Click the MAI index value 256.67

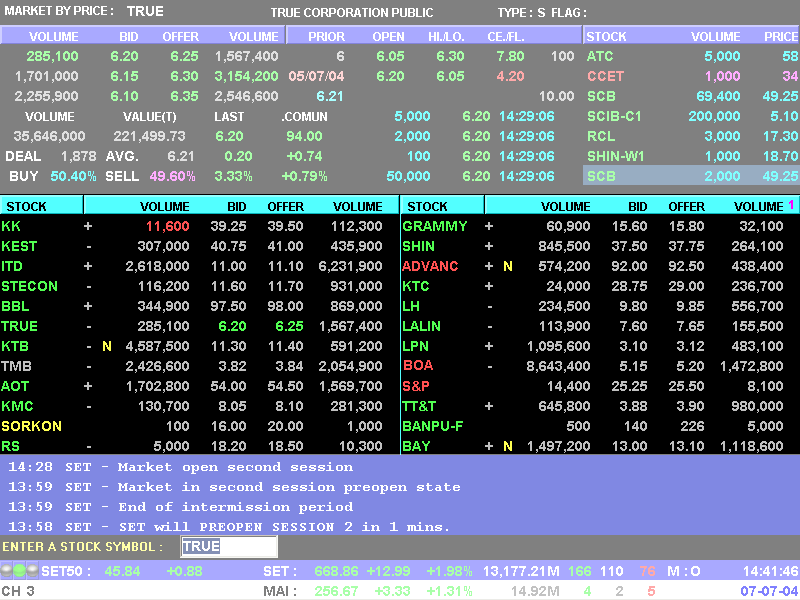pyautogui.click(x=337, y=591)
